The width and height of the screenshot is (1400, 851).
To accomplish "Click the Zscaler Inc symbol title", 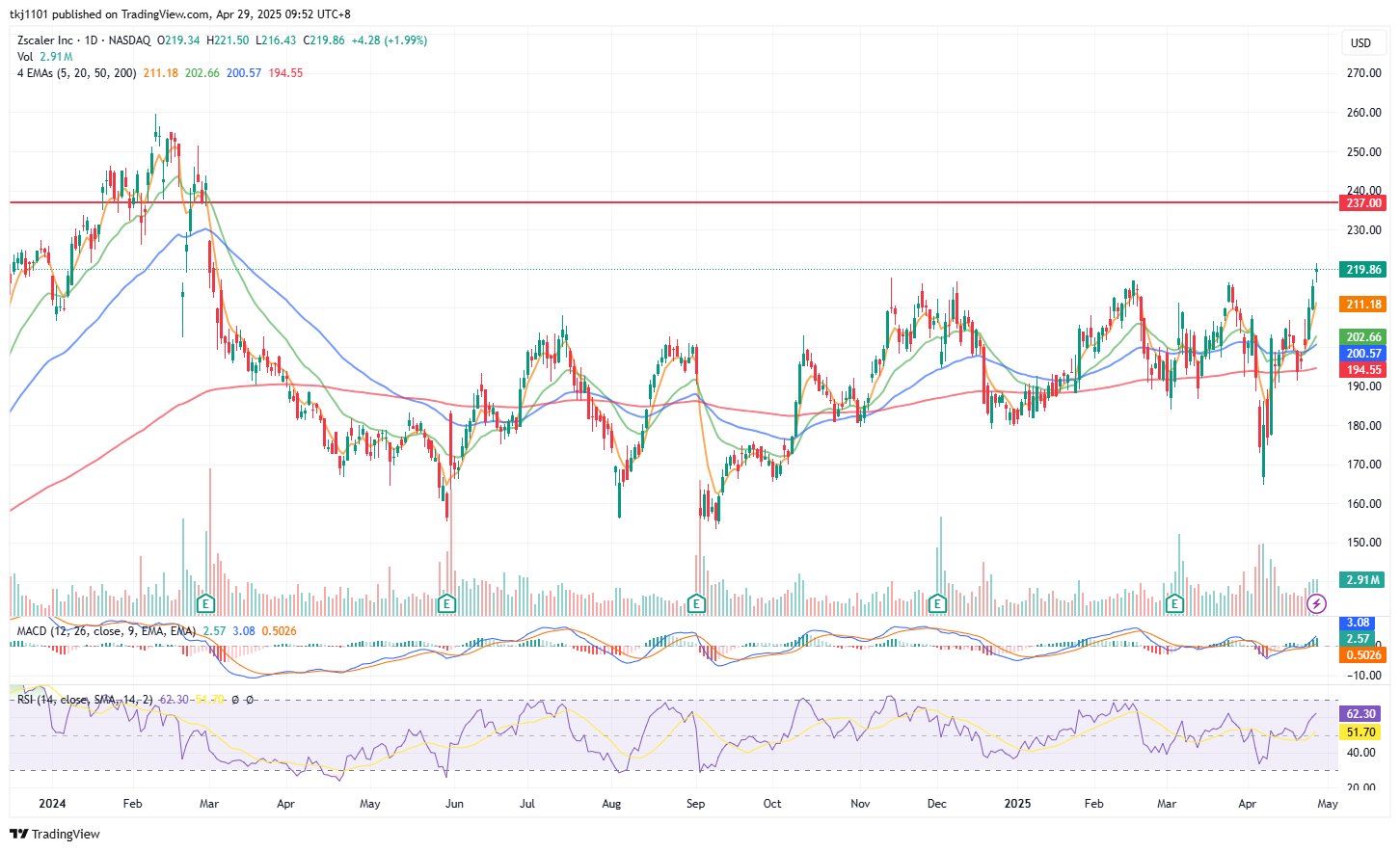I will (x=44, y=40).
